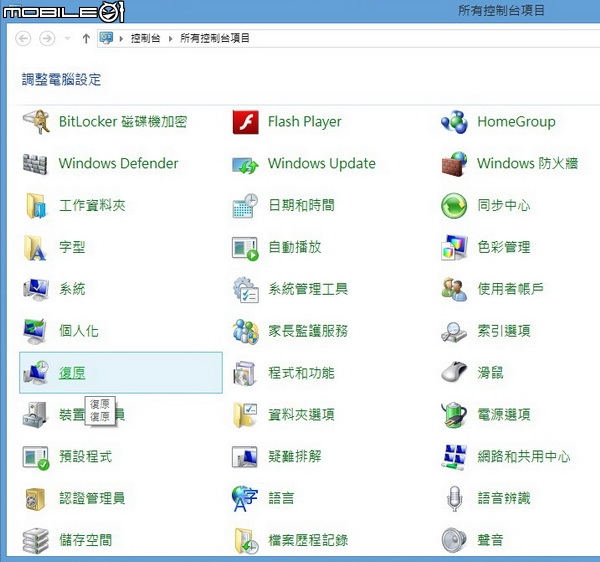Click the 檔案歷程記錄 link text
This screenshot has width=600, height=562.
pyautogui.click(x=308, y=540)
